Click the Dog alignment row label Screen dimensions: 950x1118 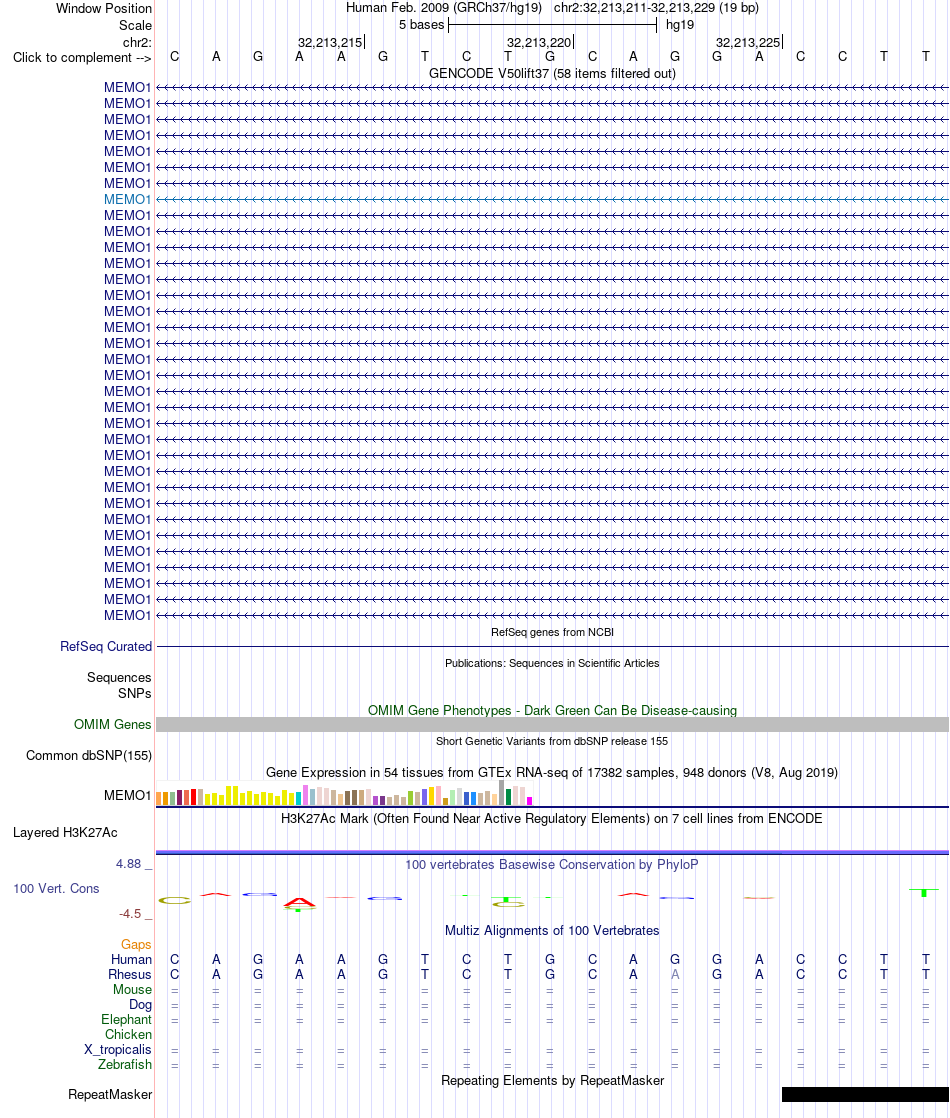[141, 1005]
